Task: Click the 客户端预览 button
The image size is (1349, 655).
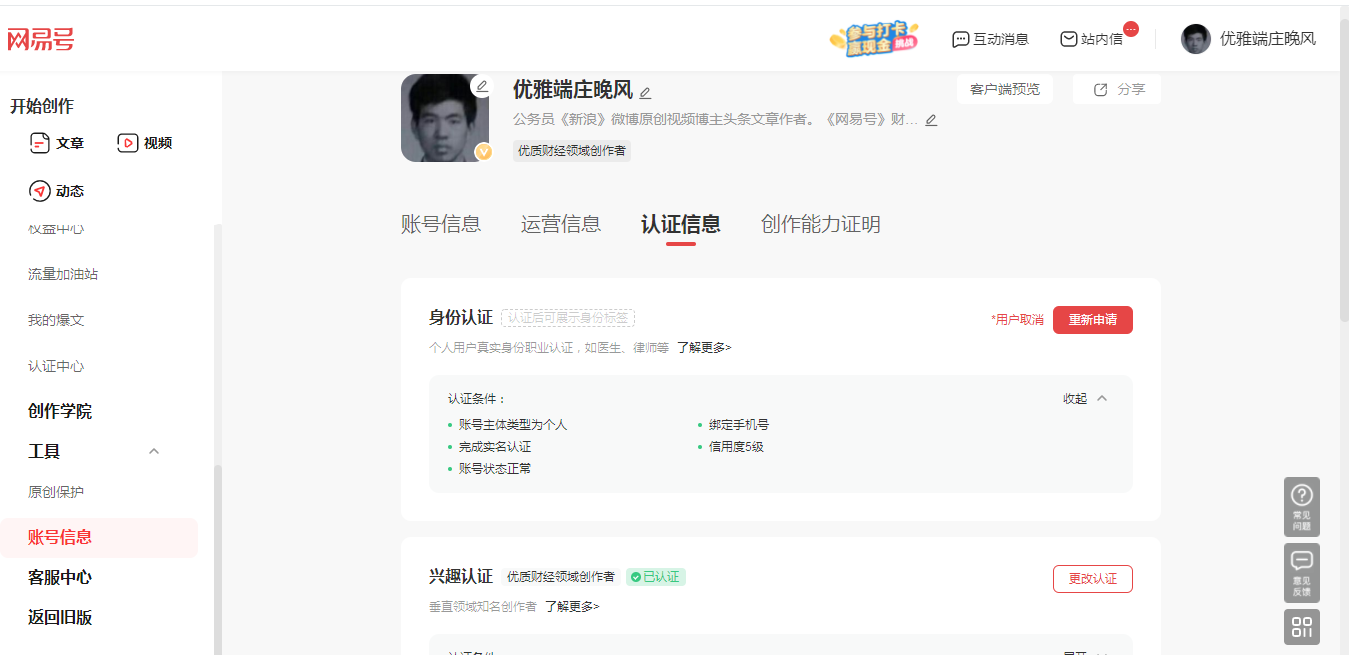Action: click(1005, 89)
